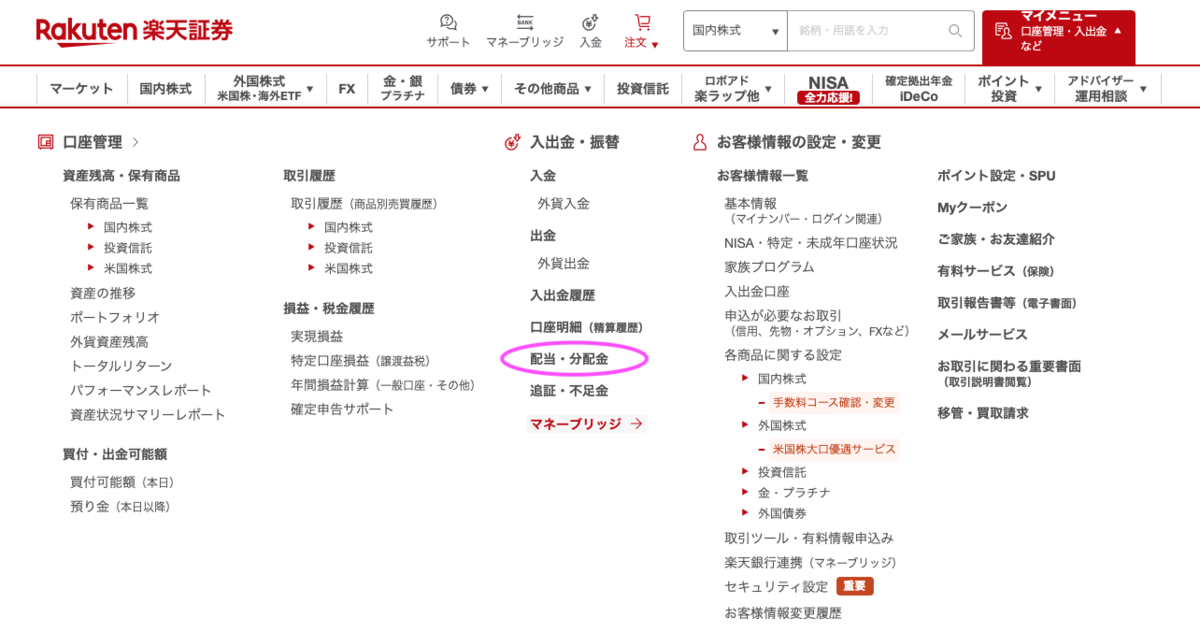Open 外貨入金 link
The width and height of the screenshot is (1200, 632).
coord(563,203)
